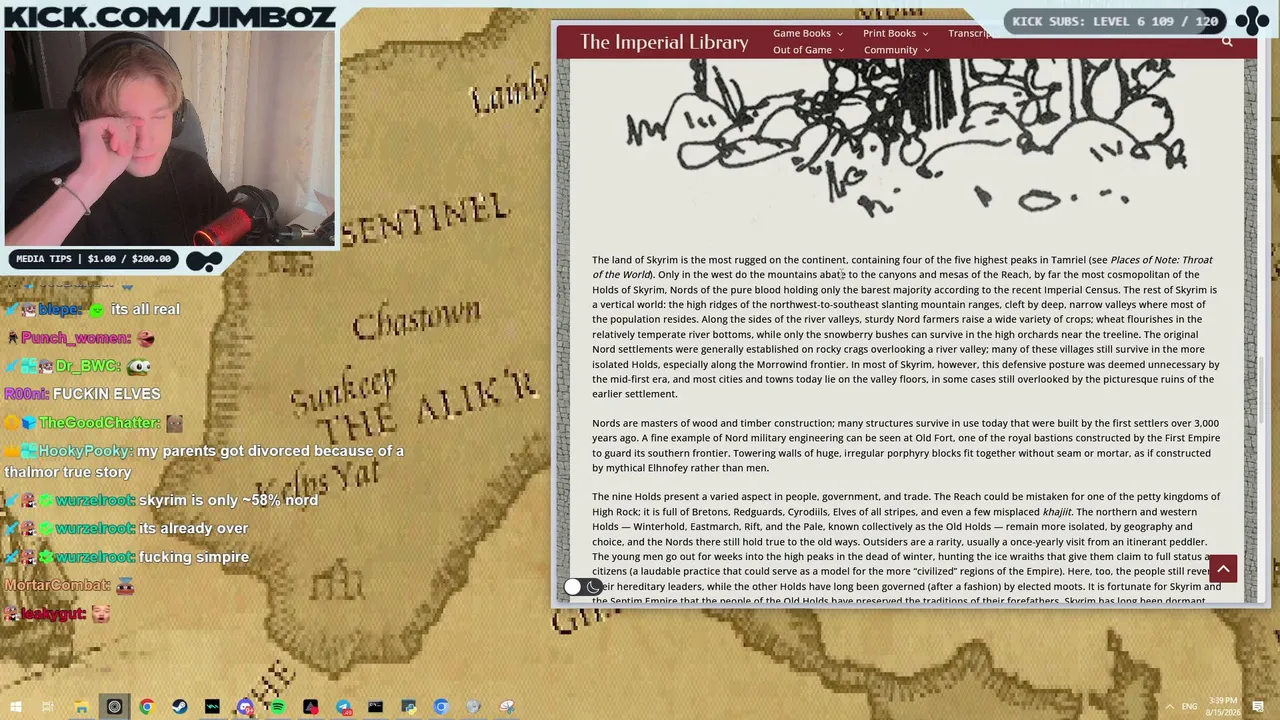Click the KICK.COM/JIMBOZ channel title
This screenshot has height=720, width=1280.
[x=168, y=16]
